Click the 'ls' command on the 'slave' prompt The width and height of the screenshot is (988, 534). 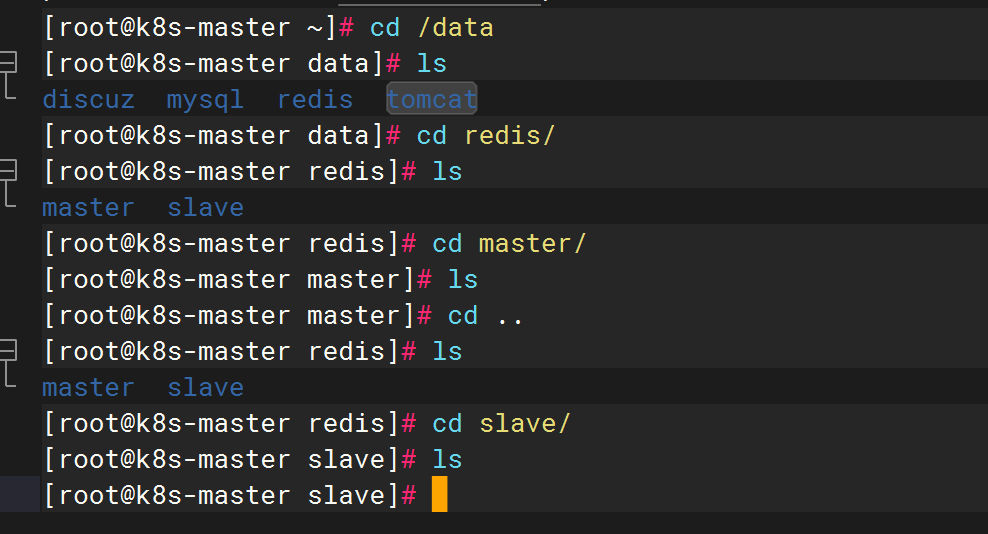click(x=447, y=459)
